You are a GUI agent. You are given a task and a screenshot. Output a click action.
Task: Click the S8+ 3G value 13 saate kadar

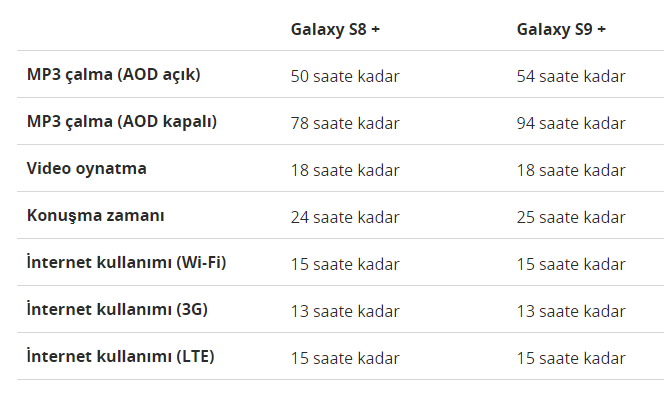pos(345,312)
